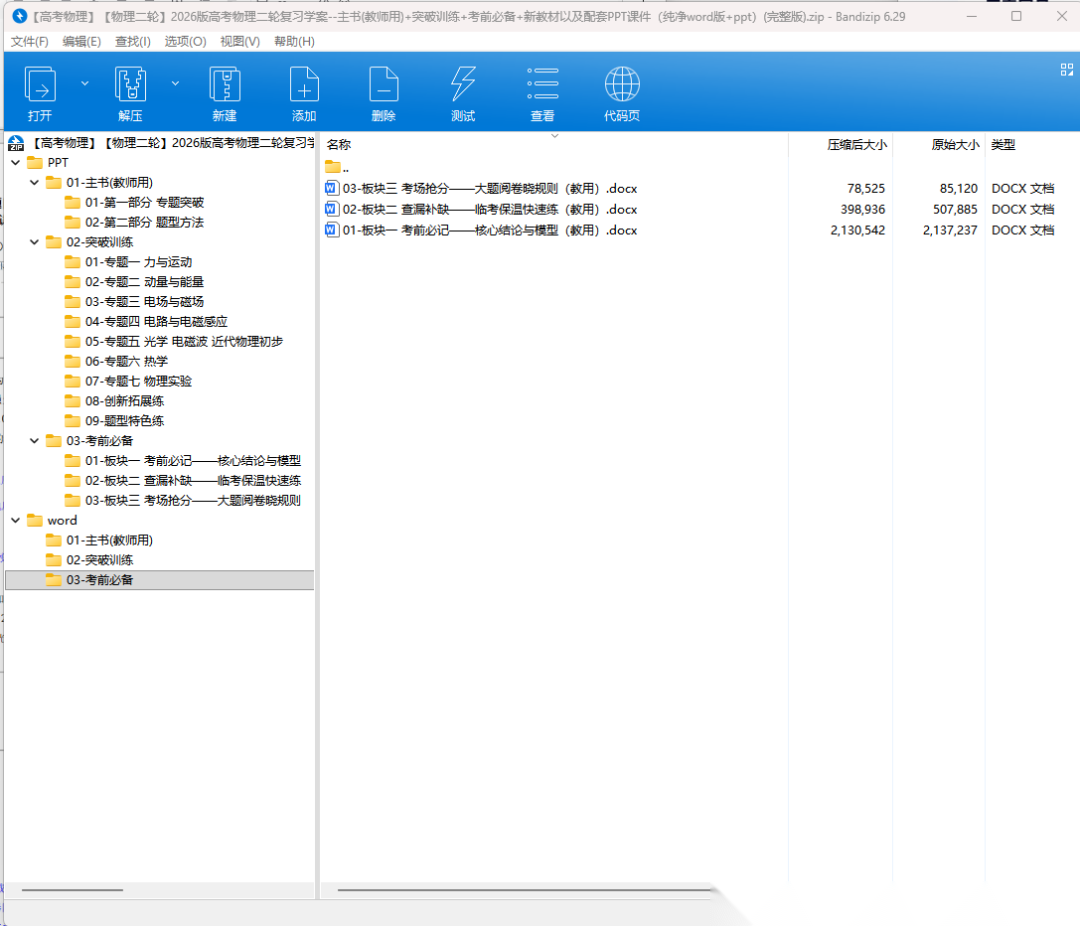Open the 文件(F) menu
Viewport: 1080px width, 926px height.
coord(30,41)
